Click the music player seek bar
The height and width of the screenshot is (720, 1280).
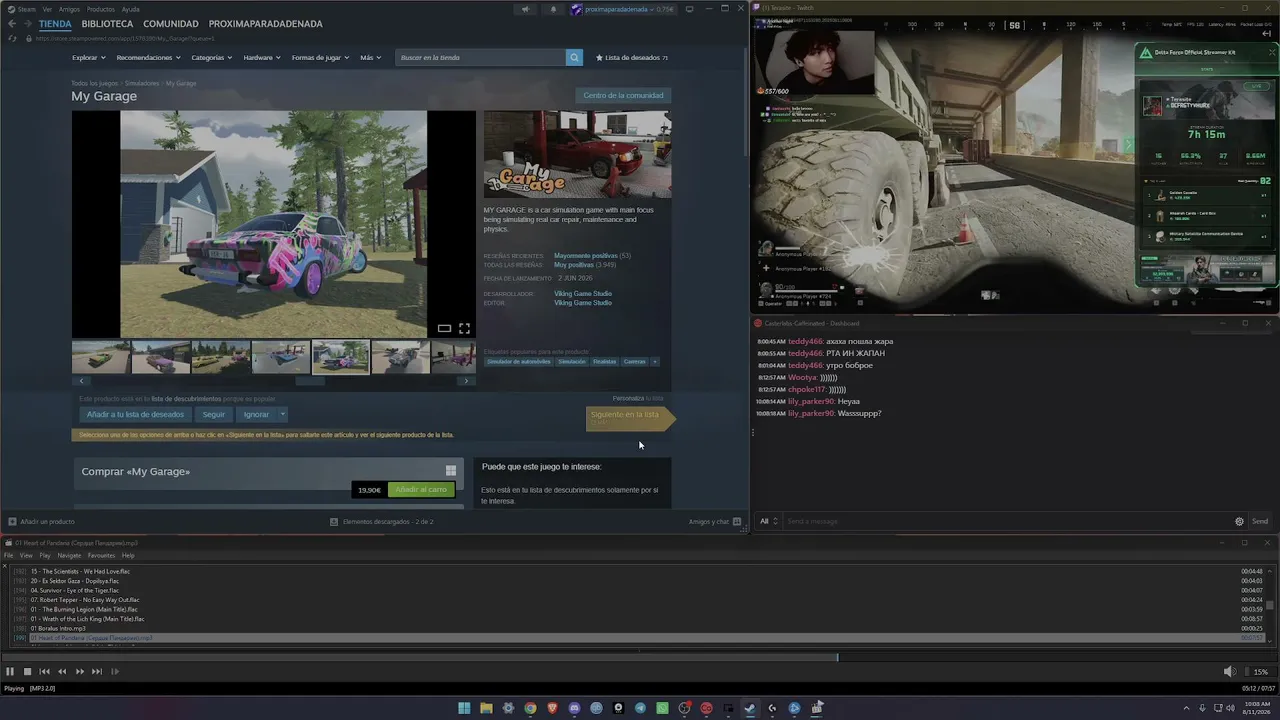[640, 657]
